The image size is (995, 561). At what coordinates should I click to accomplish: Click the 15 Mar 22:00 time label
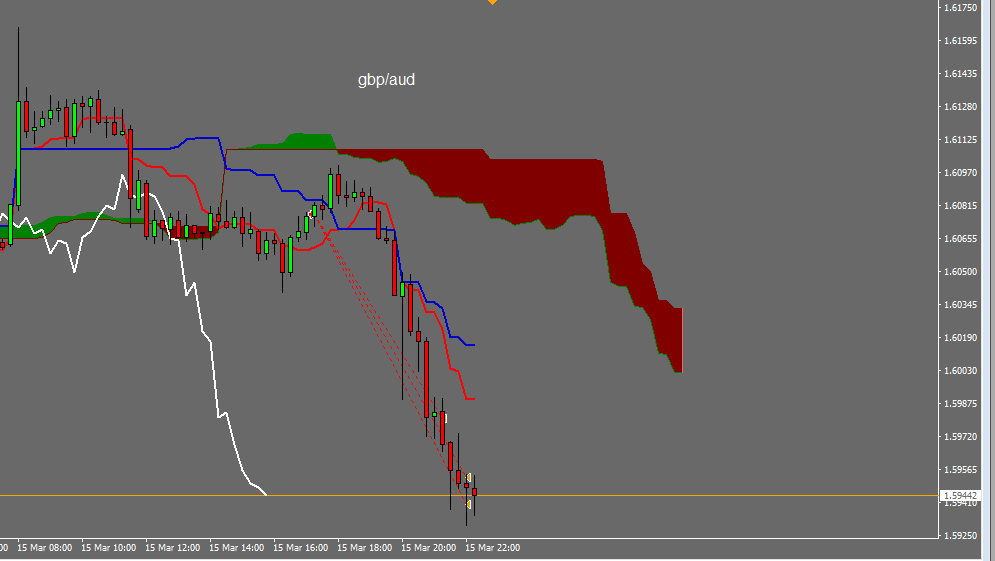(x=492, y=548)
